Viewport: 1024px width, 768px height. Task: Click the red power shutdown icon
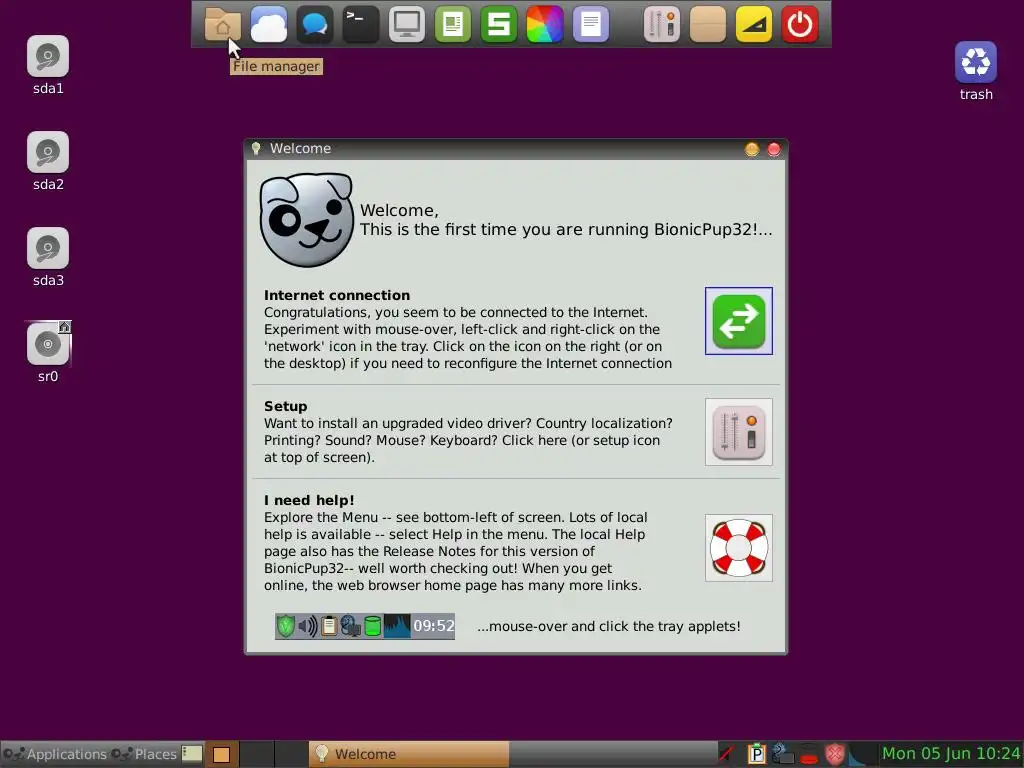[800, 25]
